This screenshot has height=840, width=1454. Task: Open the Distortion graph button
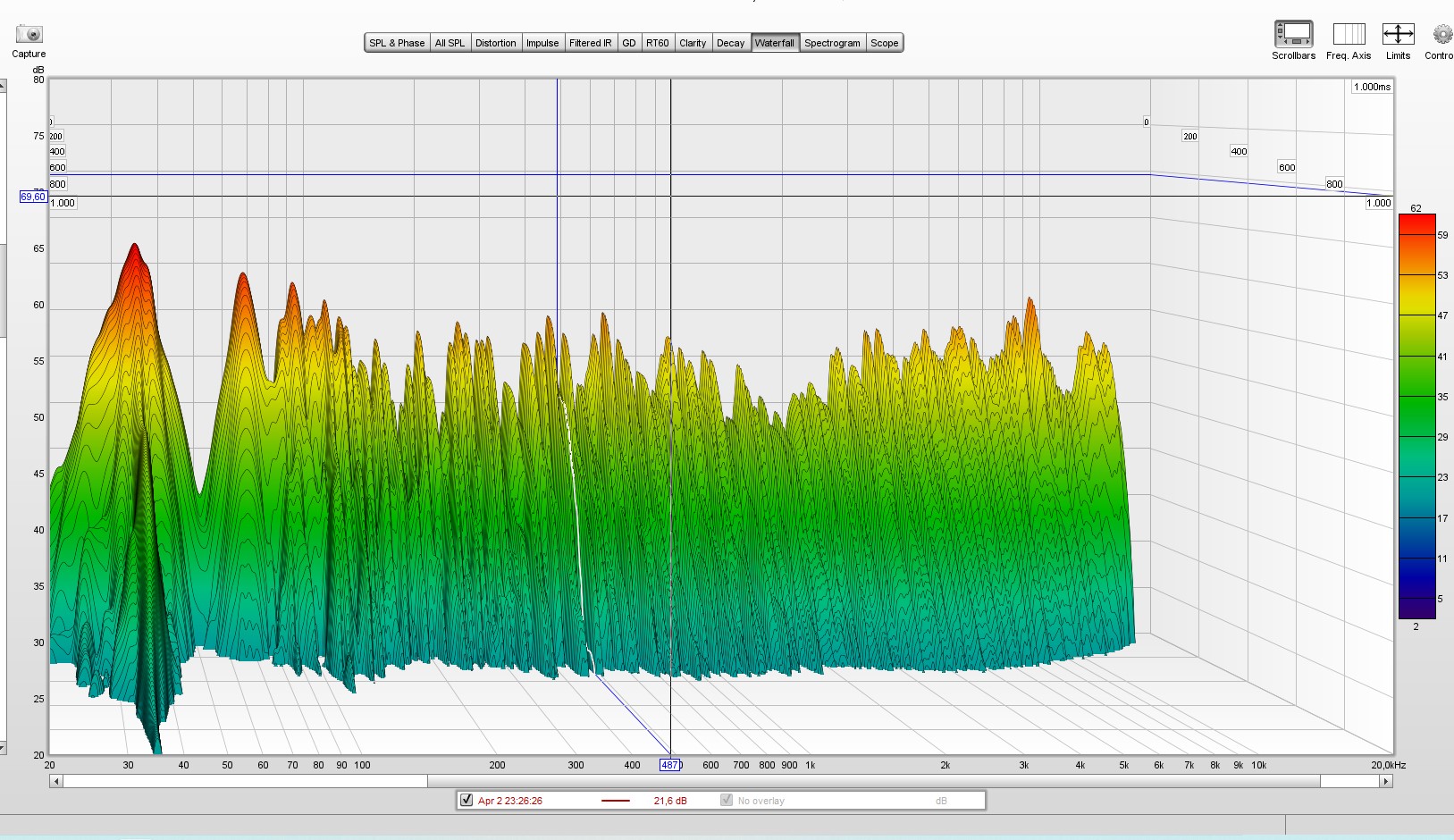click(x=496, y=43)
